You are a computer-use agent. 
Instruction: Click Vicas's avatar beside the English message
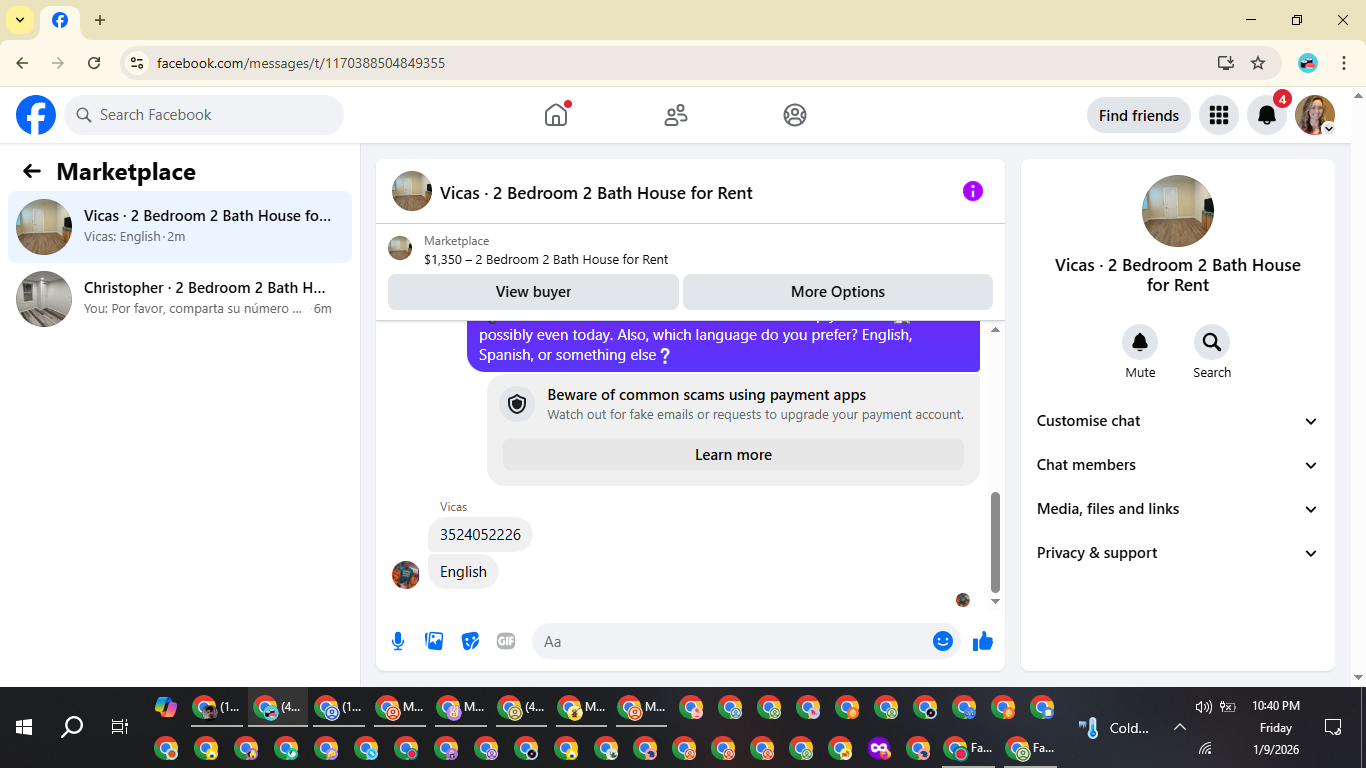coord(406,575)
